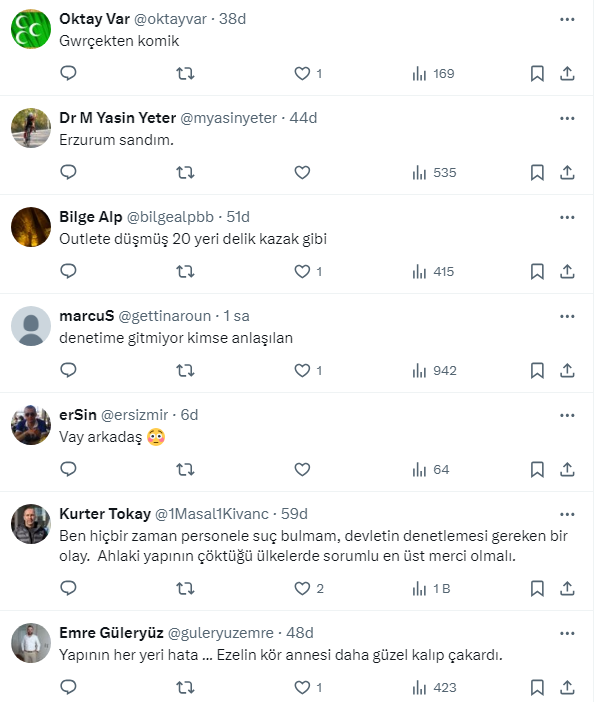Image resolution: width=604 pixels, height=702 pixels.
Task: Open Oktay Var's profile picture
Action: point(31,32)
